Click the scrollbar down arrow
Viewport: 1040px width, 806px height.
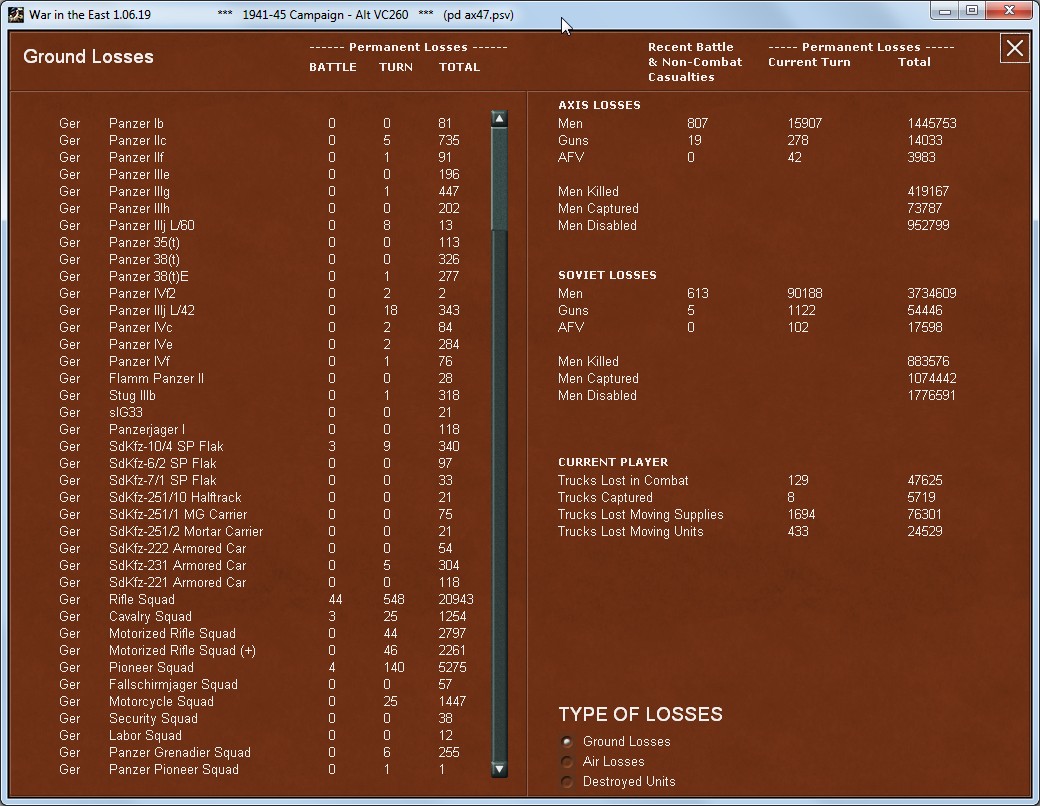point(498,768)
